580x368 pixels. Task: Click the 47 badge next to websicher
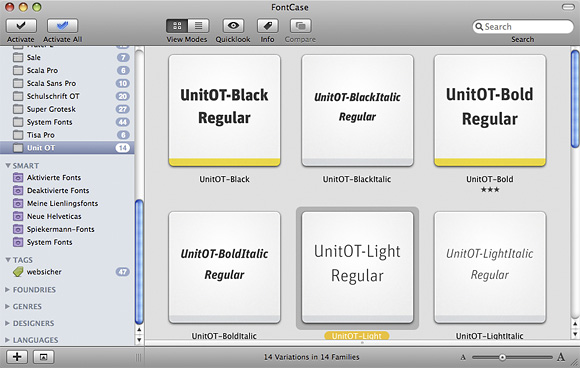pos(122,272)
